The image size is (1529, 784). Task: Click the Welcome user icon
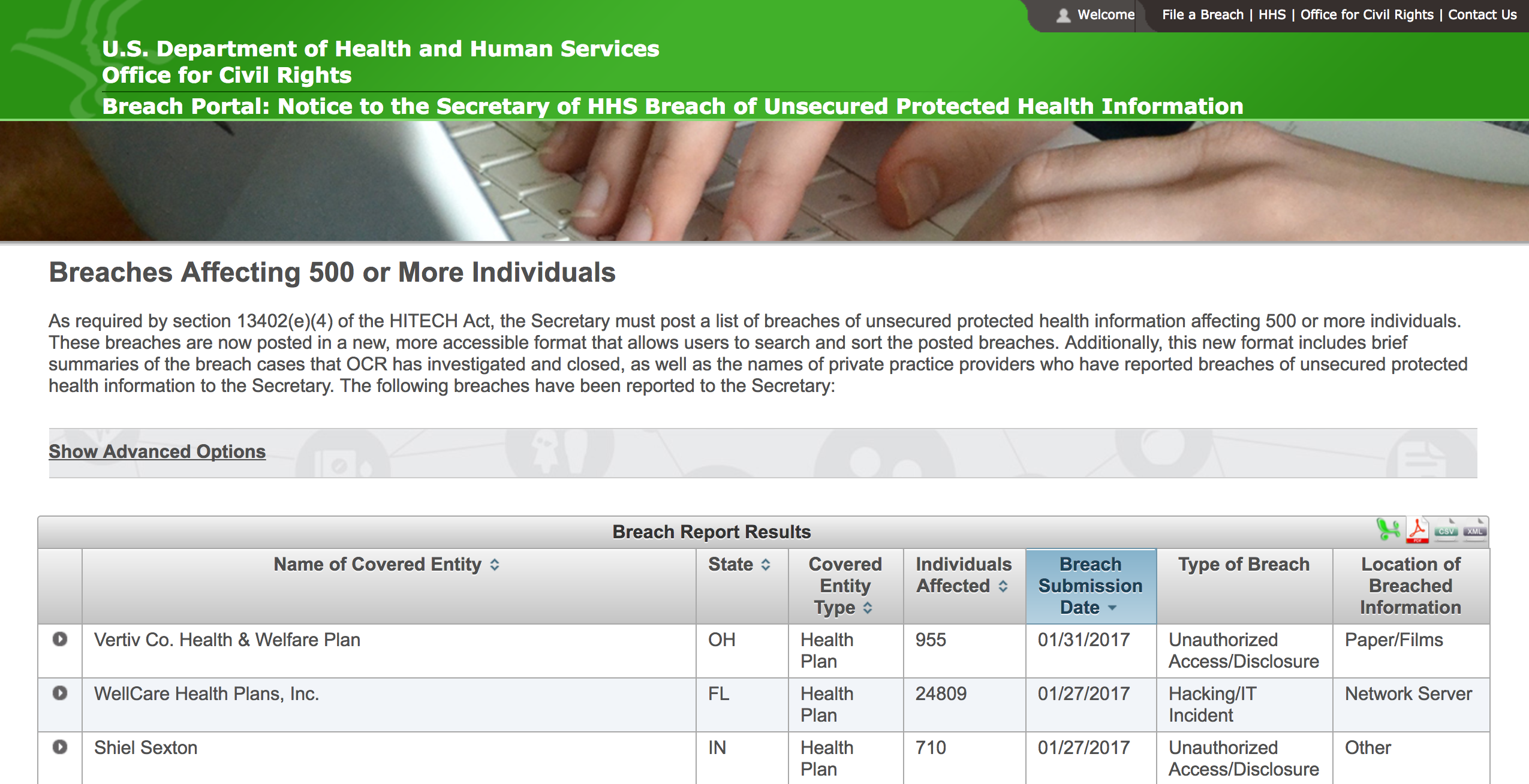(1063, 15)
